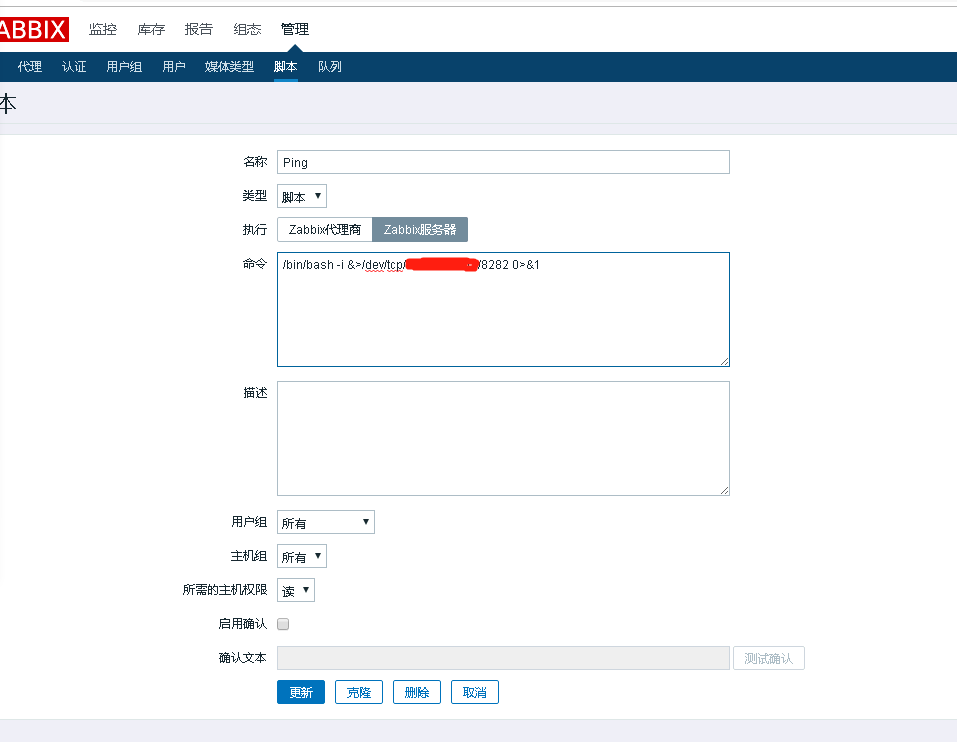Open the 用户组 dropdown showing 所有
957x742 pixels.
(x=325, y=522)
